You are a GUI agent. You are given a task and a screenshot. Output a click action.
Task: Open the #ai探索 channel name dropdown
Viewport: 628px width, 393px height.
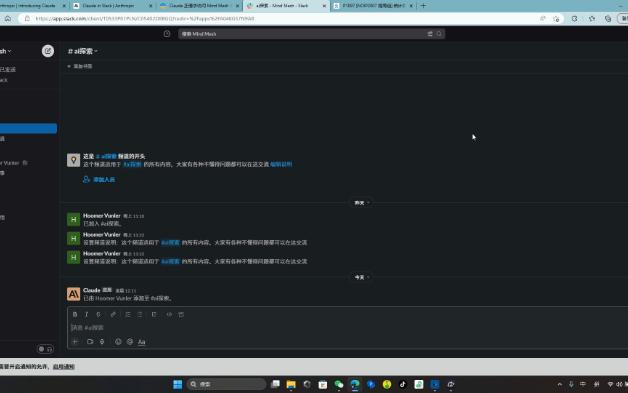tap(83, 51)
